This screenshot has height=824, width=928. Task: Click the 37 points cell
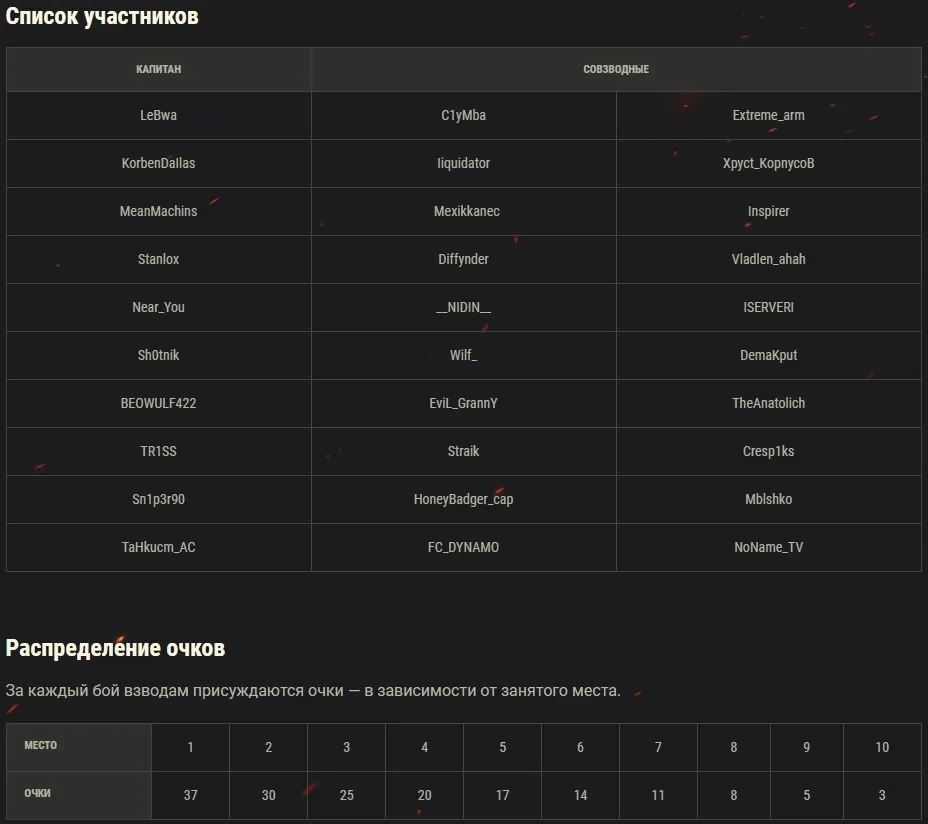pos(190,795)
